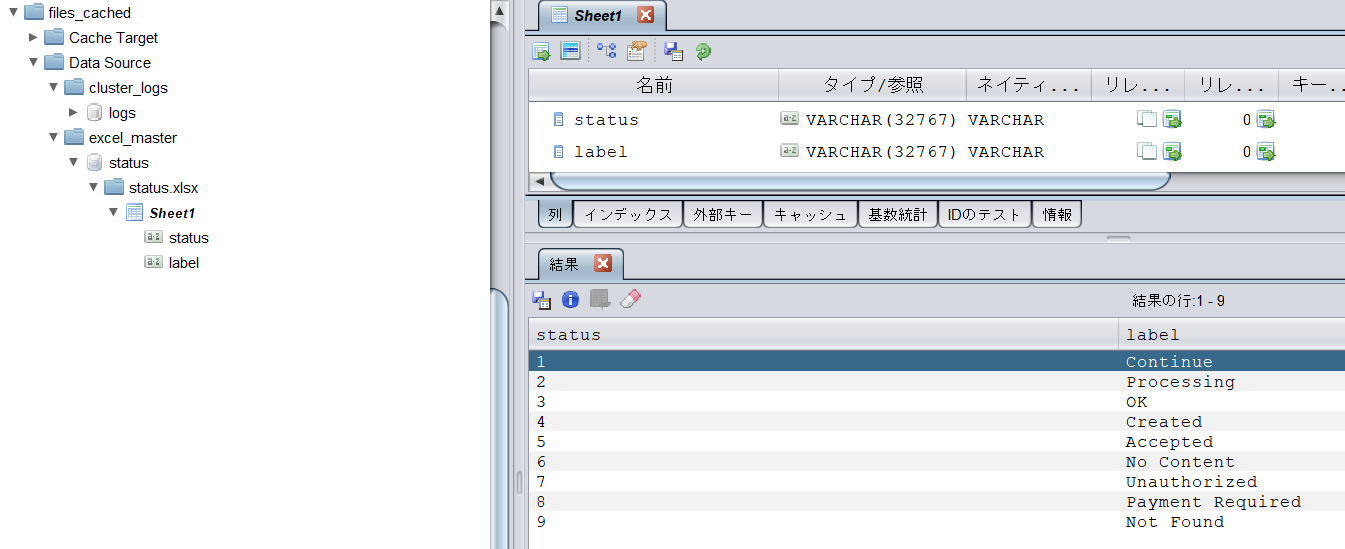This screenshot has height=549, width=1345.
Task: Select the Not Found result cell
Action: coord(1175,522)
